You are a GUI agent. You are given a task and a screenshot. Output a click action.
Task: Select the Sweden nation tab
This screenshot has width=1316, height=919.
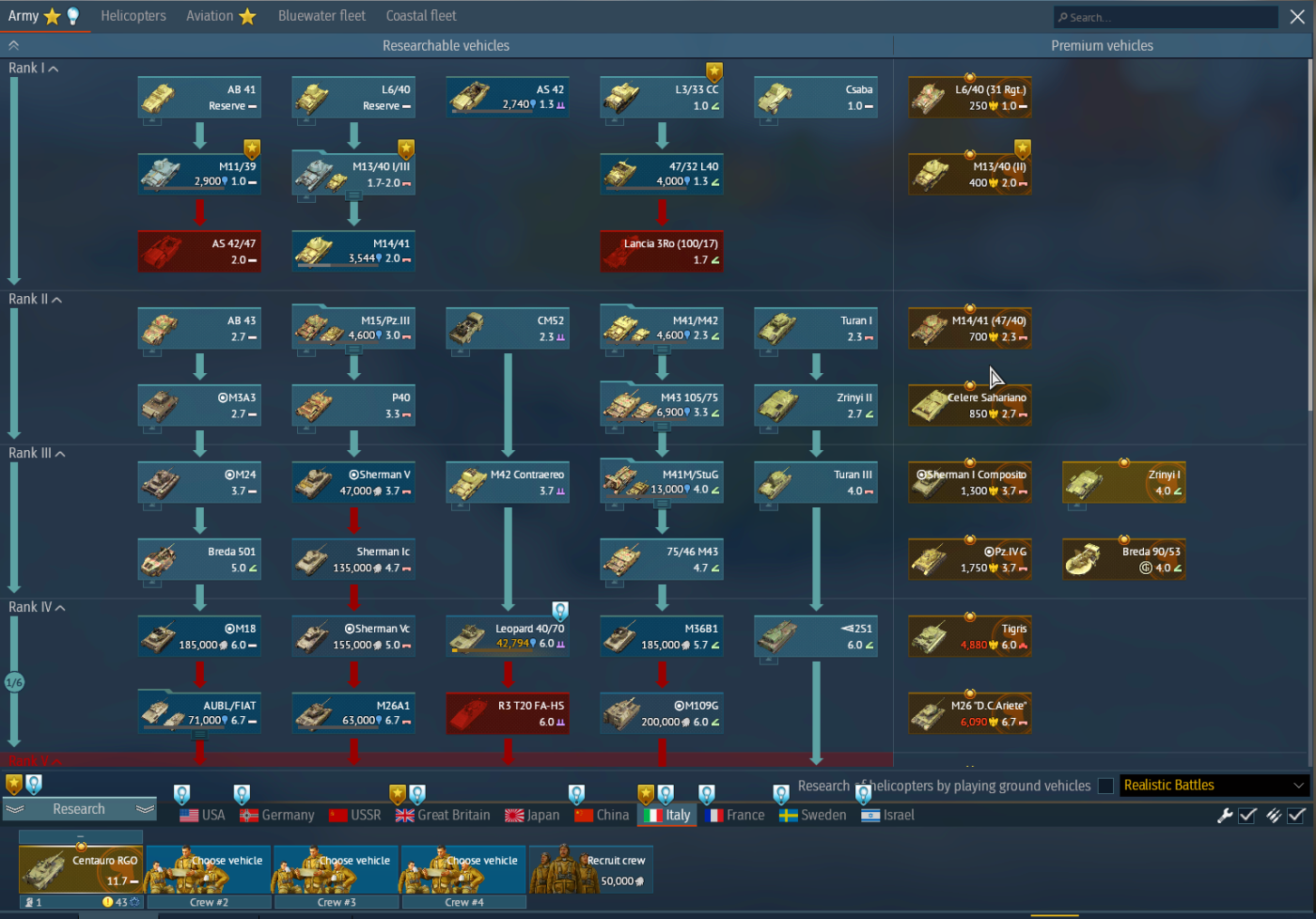pyautogui.click(x=813, y=816)
